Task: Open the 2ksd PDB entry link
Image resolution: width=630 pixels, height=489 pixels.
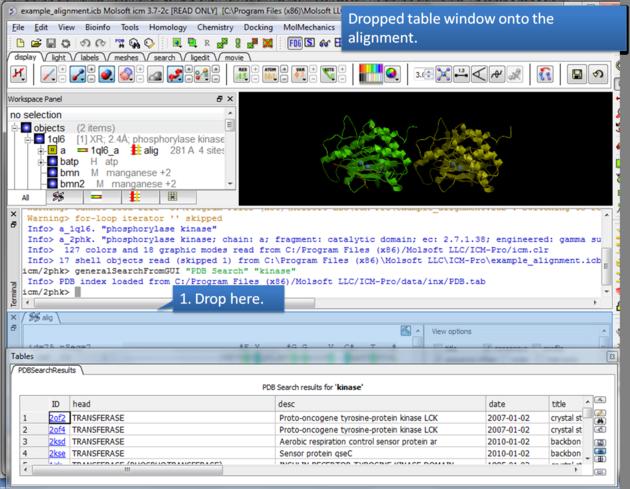Action: tap(57, 441)
